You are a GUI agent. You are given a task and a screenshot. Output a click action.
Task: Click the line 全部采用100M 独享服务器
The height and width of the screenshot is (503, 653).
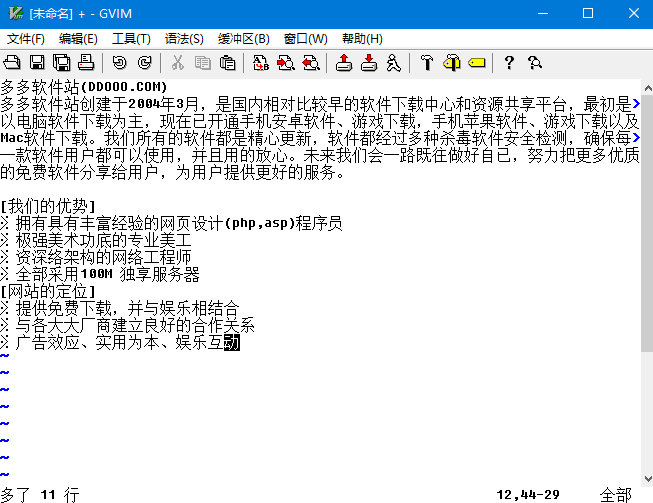(100, 274)
